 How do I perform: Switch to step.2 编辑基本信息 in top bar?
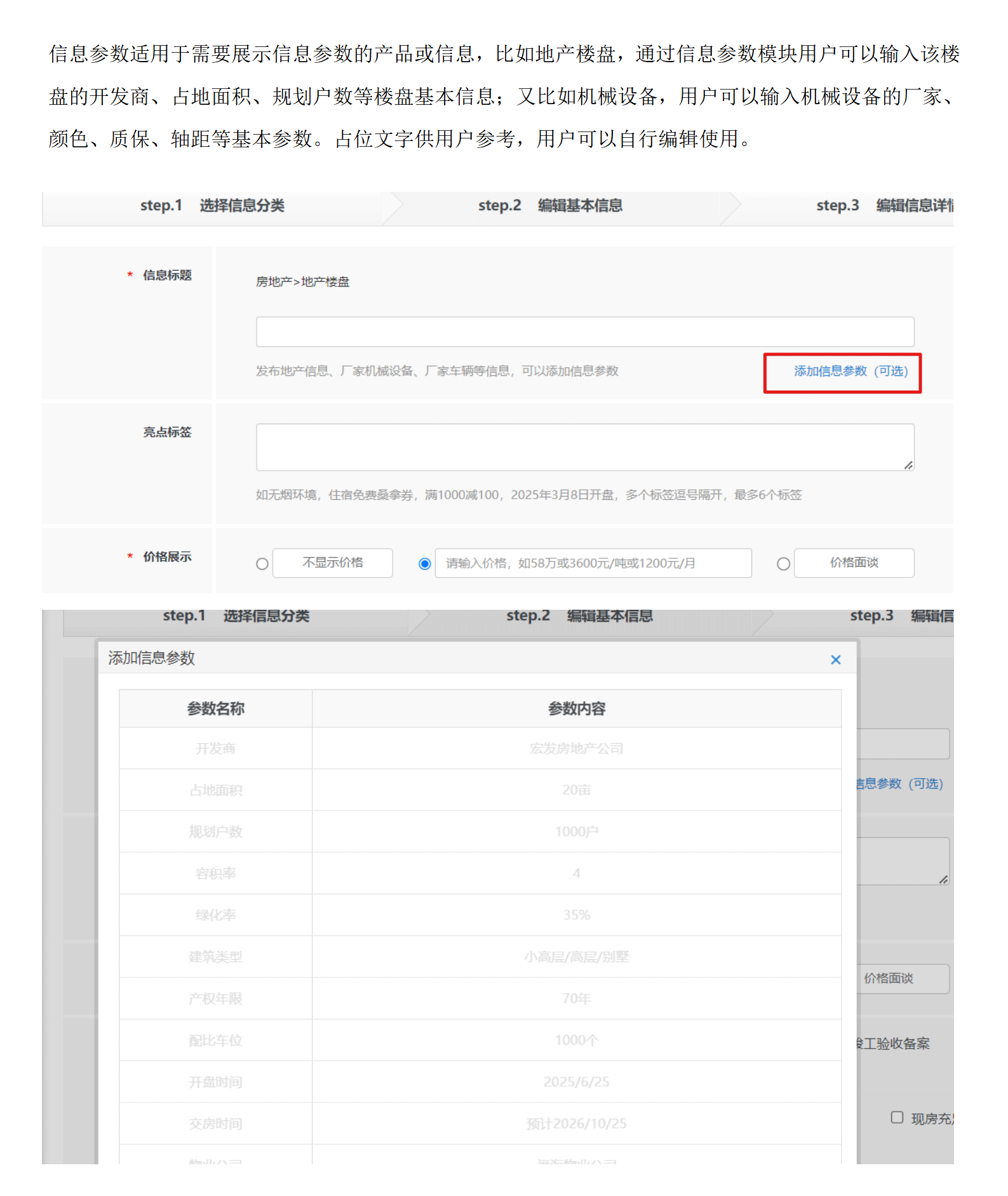point(550,206)
